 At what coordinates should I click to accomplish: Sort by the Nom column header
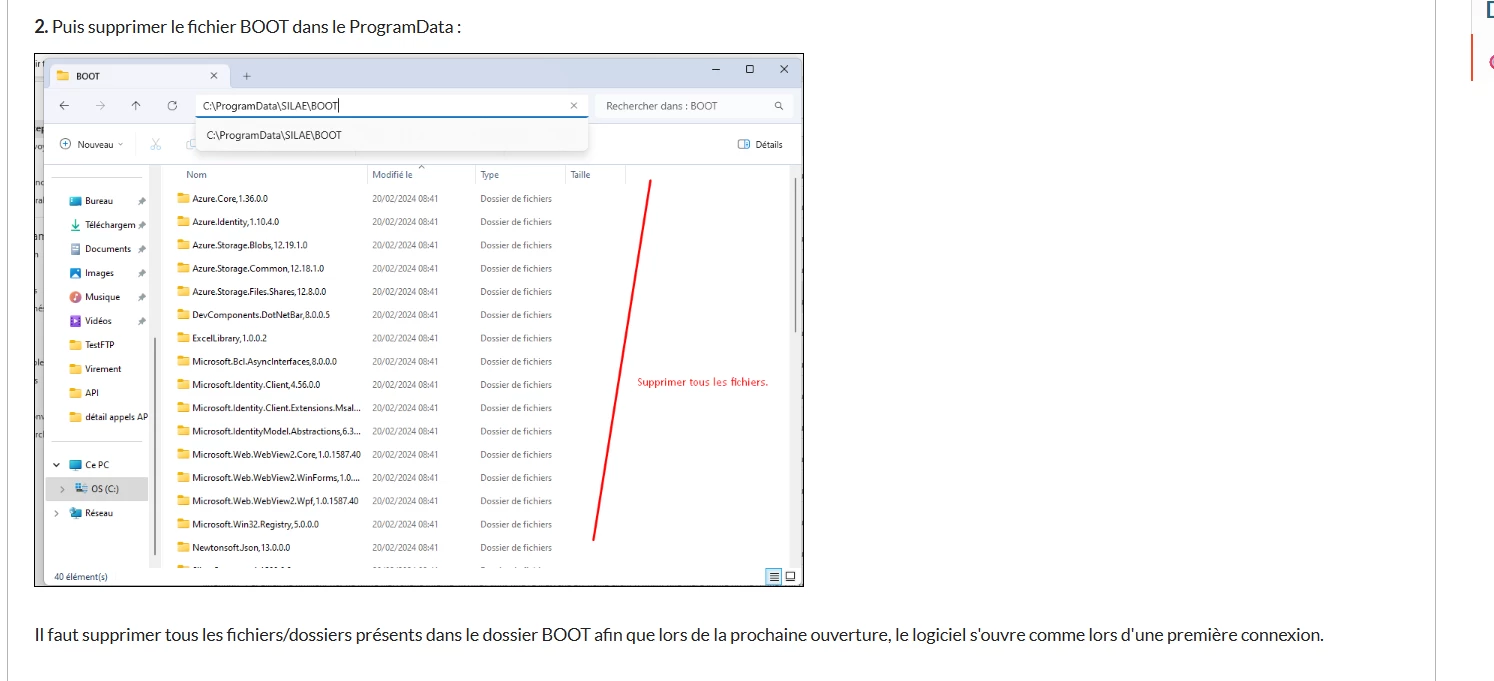(x=196, y=175)
